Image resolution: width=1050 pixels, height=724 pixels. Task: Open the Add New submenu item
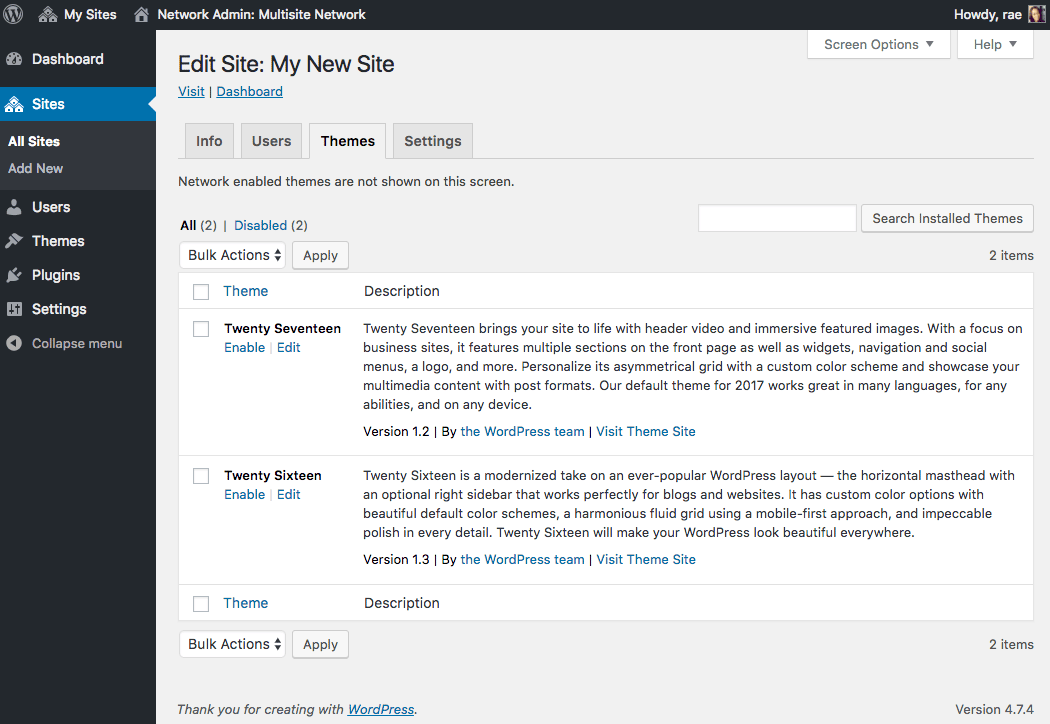[x=35, y=169]
